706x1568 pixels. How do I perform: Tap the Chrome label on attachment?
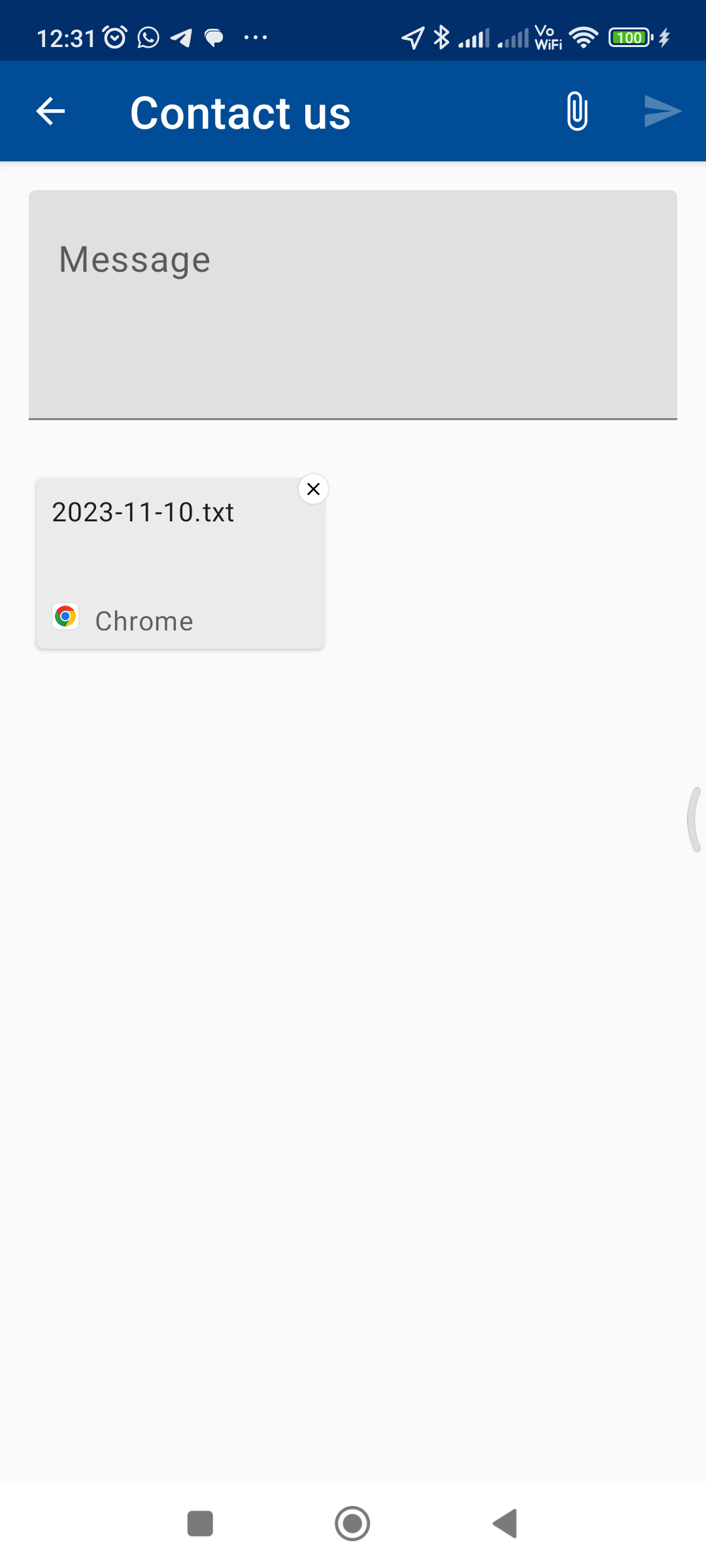pyautogui.click(x=144, y=621)
